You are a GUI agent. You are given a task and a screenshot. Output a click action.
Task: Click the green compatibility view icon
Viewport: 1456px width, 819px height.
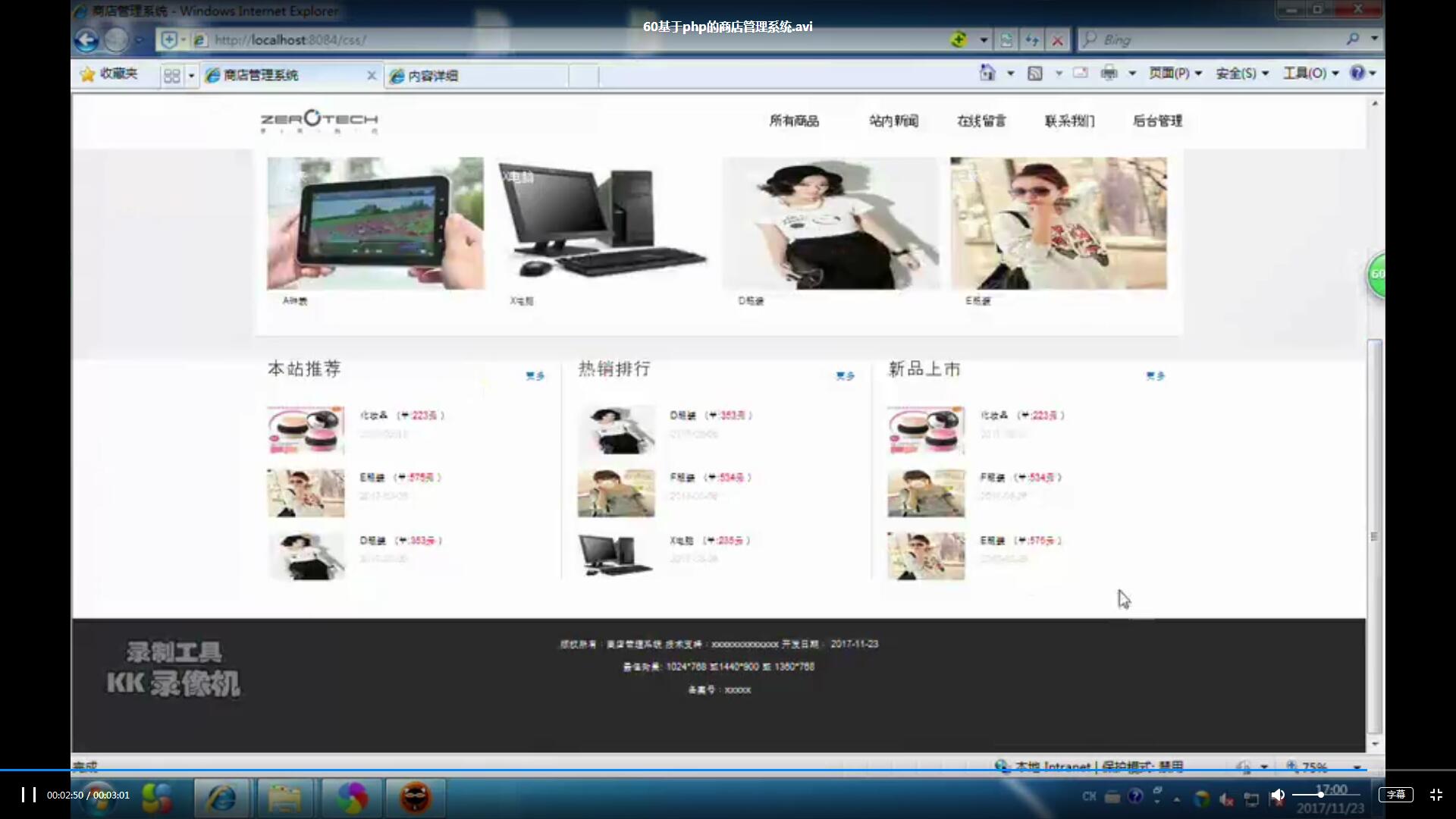(959, 39)
